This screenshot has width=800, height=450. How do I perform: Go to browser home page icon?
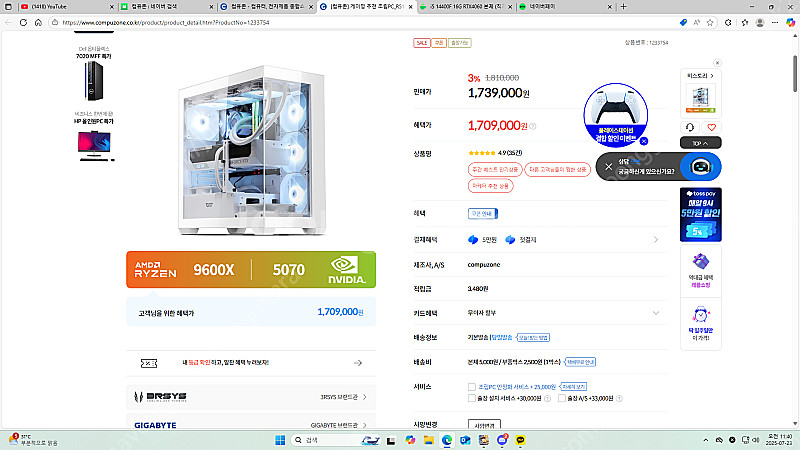click(38, 22)
